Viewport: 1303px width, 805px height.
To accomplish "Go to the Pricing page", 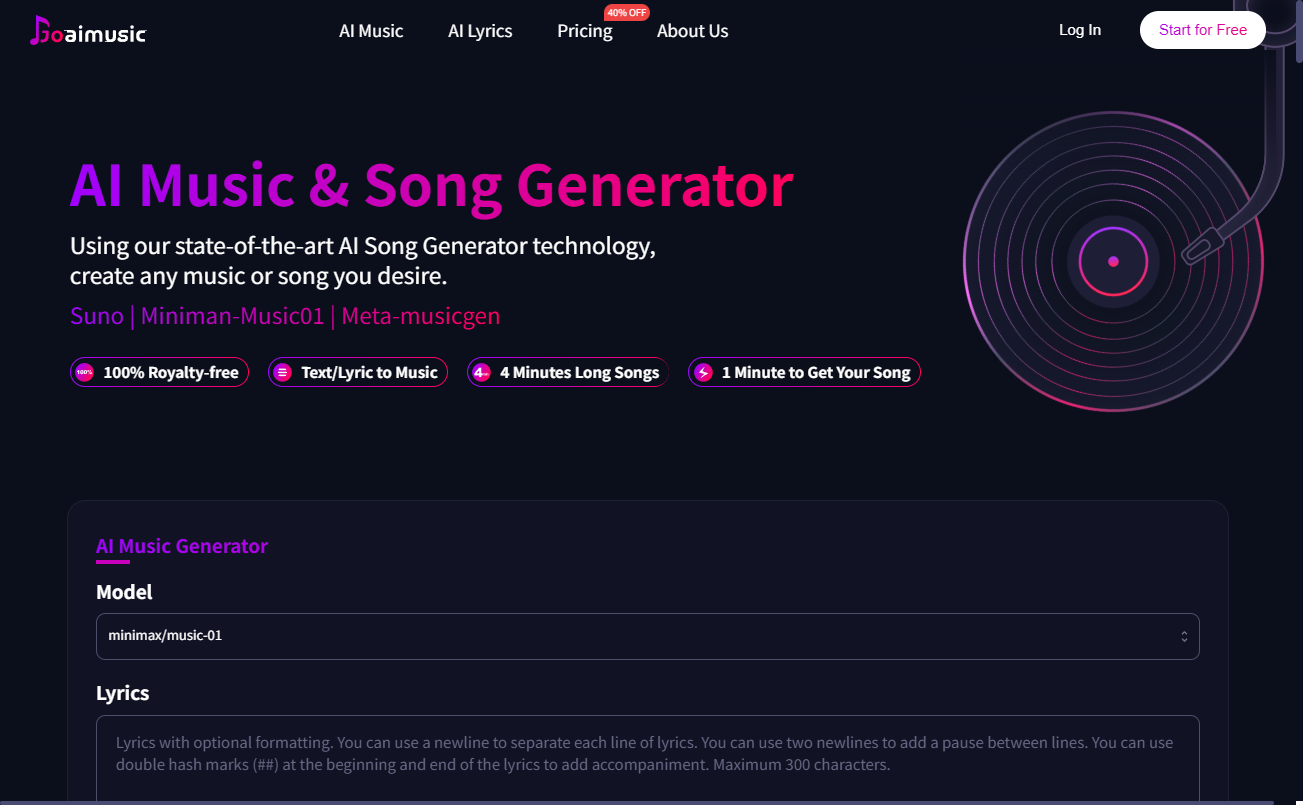I will tap(585, 31).
